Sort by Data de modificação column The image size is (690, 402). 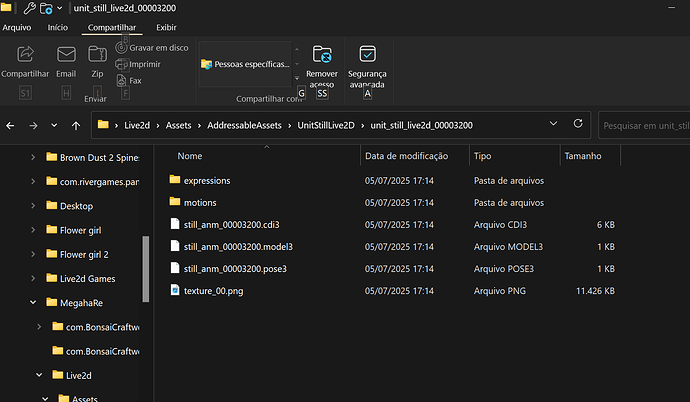coord(406,156)
